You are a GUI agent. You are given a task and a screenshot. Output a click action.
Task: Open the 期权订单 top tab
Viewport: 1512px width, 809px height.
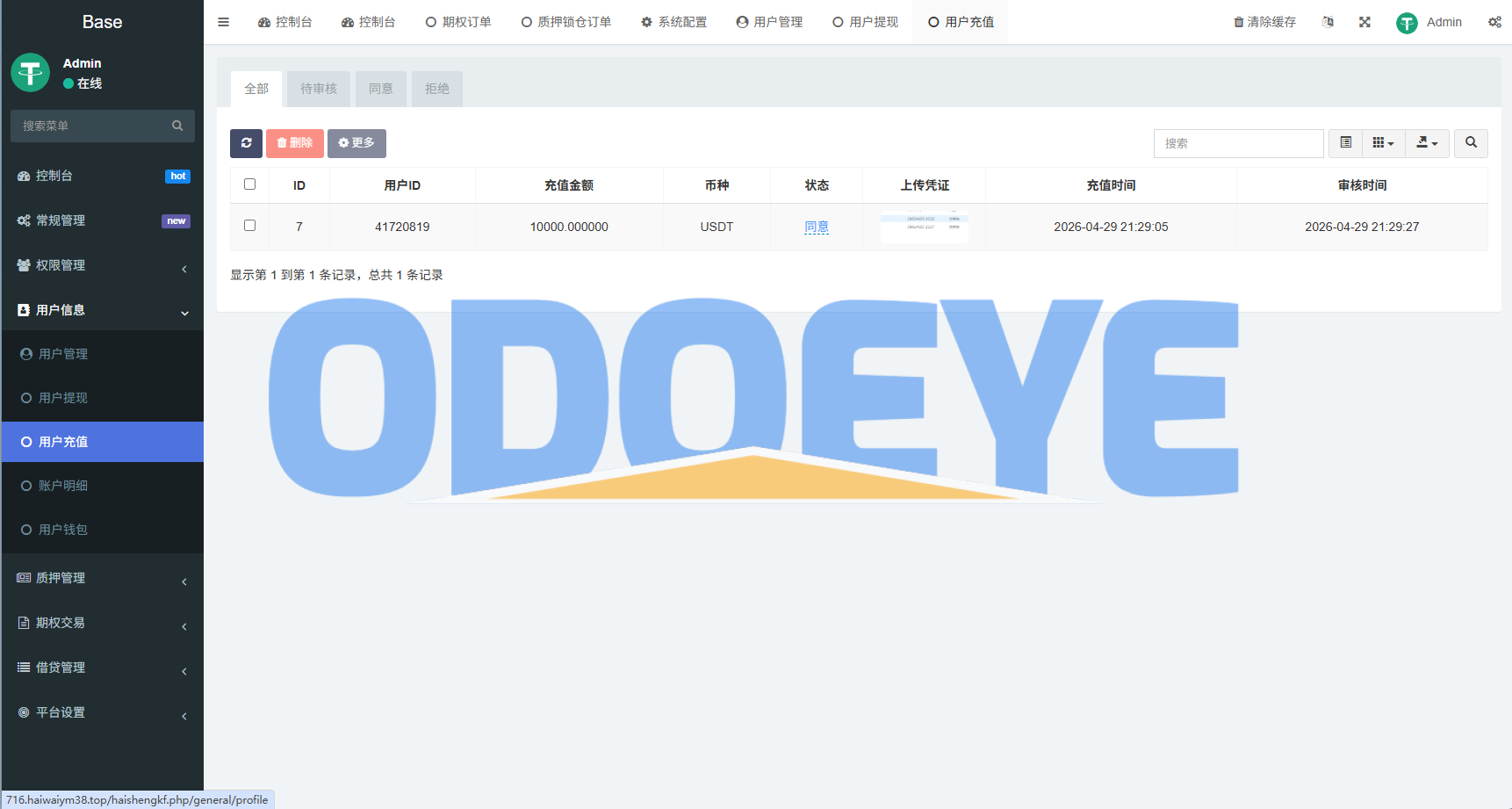click(458, 22)
